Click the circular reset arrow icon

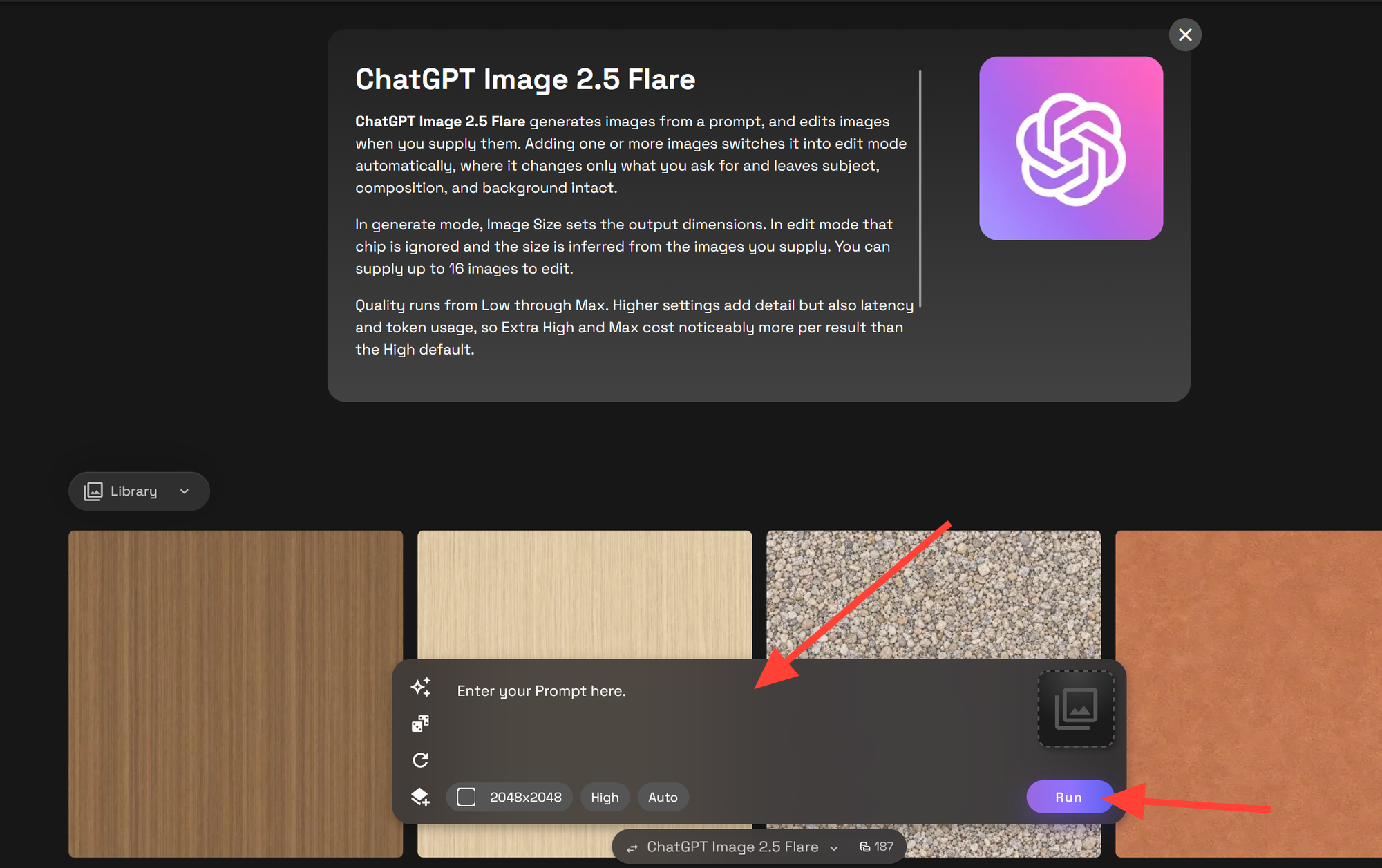pyautogui.click(x=420, y=760)
